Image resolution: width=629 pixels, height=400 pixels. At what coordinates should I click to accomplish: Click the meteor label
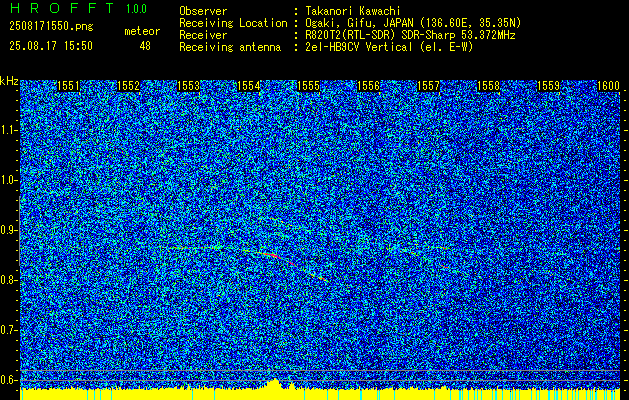click(142, 31)
